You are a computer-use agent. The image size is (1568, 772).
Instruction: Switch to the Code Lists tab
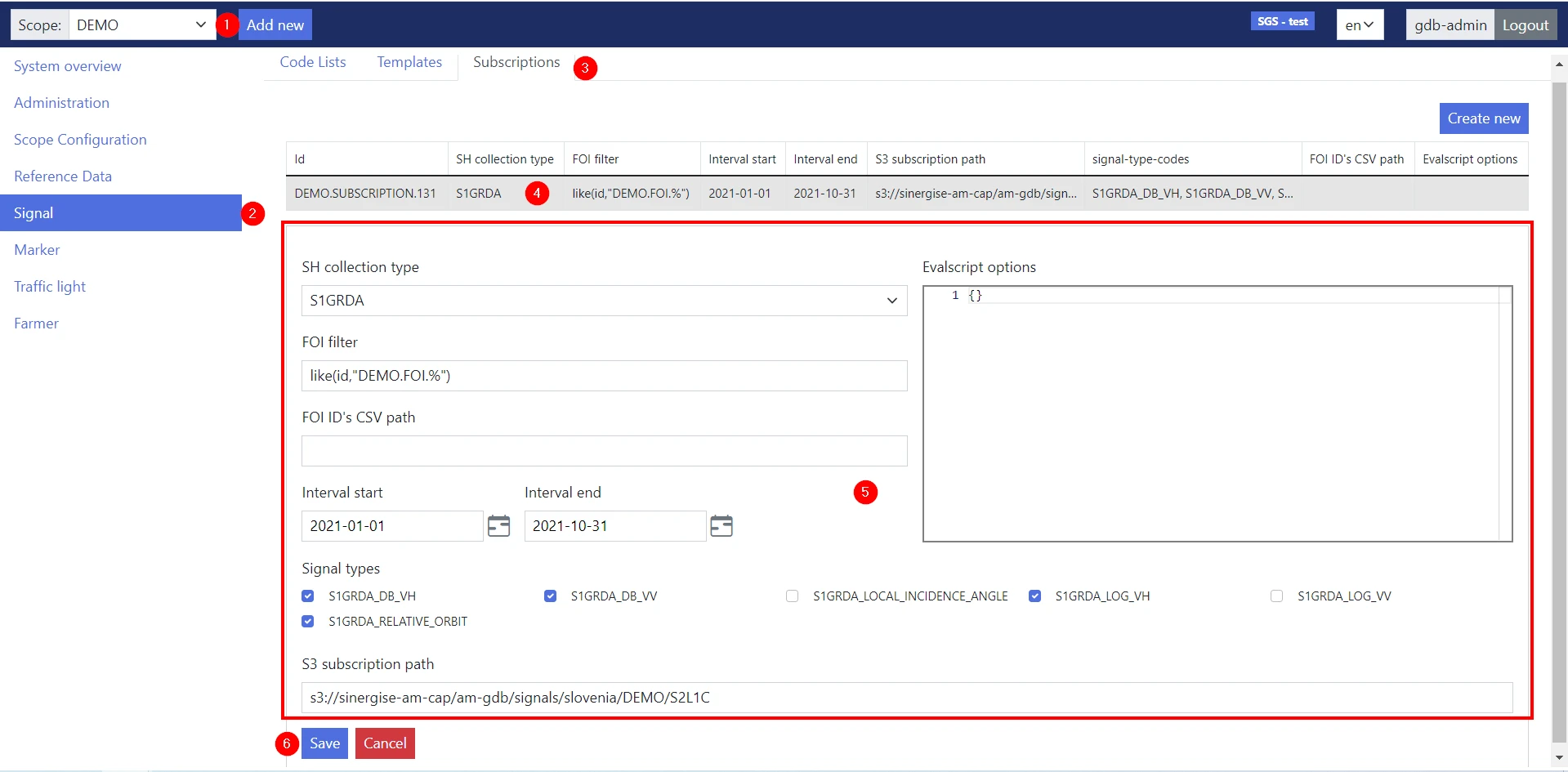312,62
